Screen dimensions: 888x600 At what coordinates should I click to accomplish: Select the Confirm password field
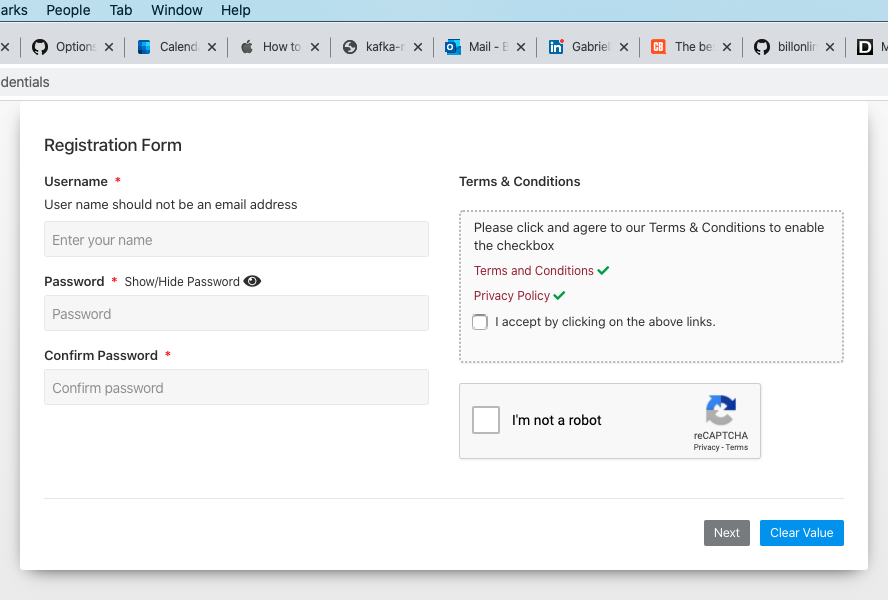coord(236,388)
